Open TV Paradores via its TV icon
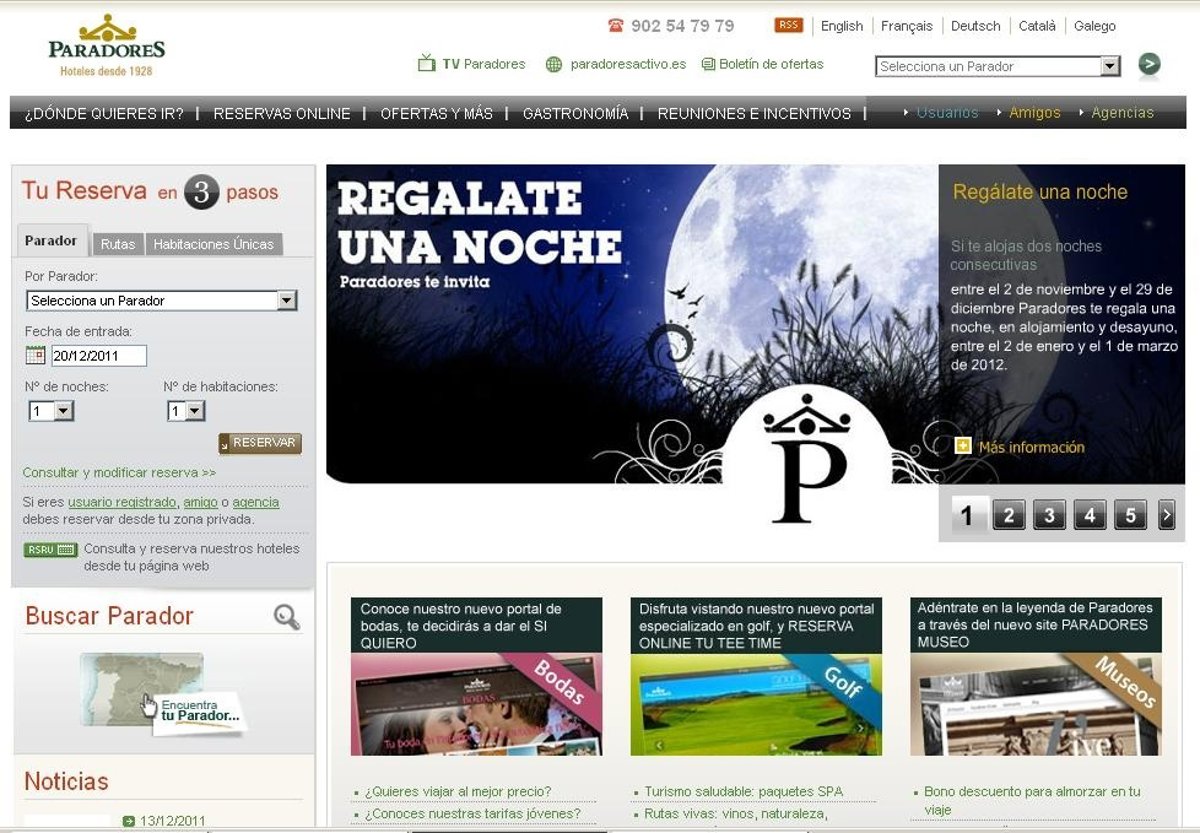 [427, 64]
